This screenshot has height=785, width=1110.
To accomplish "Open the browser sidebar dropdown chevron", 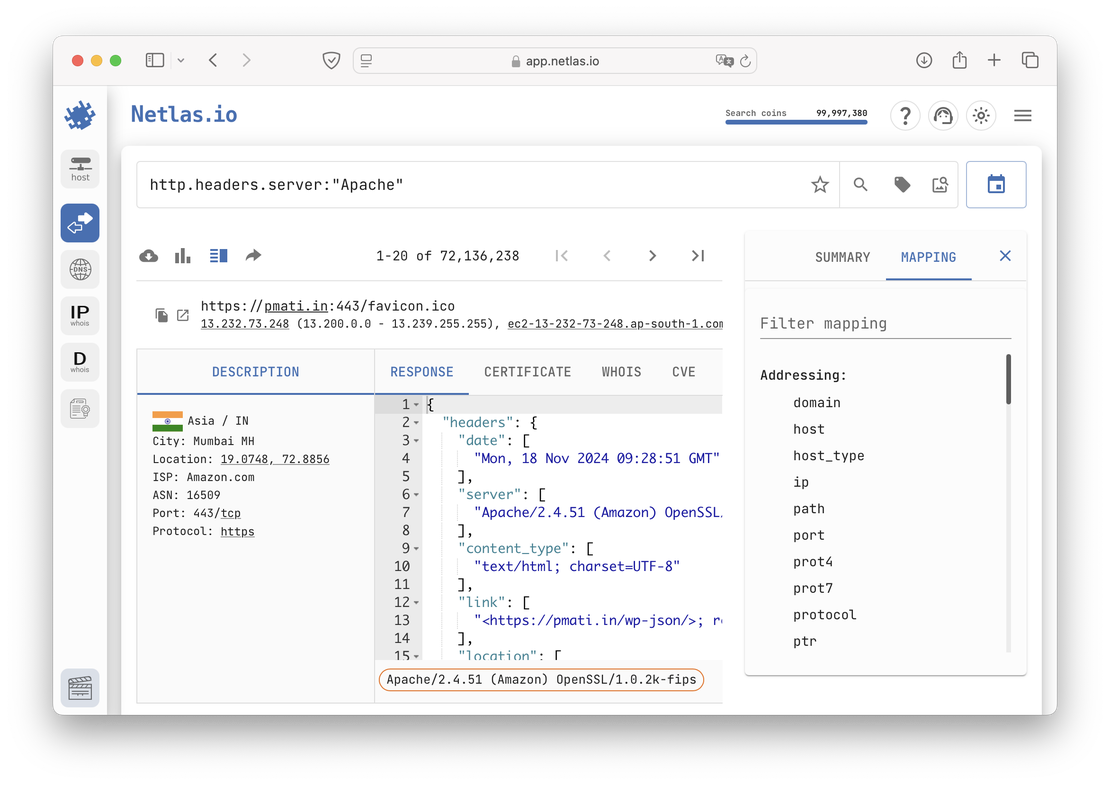I will [x=180, y=60].
